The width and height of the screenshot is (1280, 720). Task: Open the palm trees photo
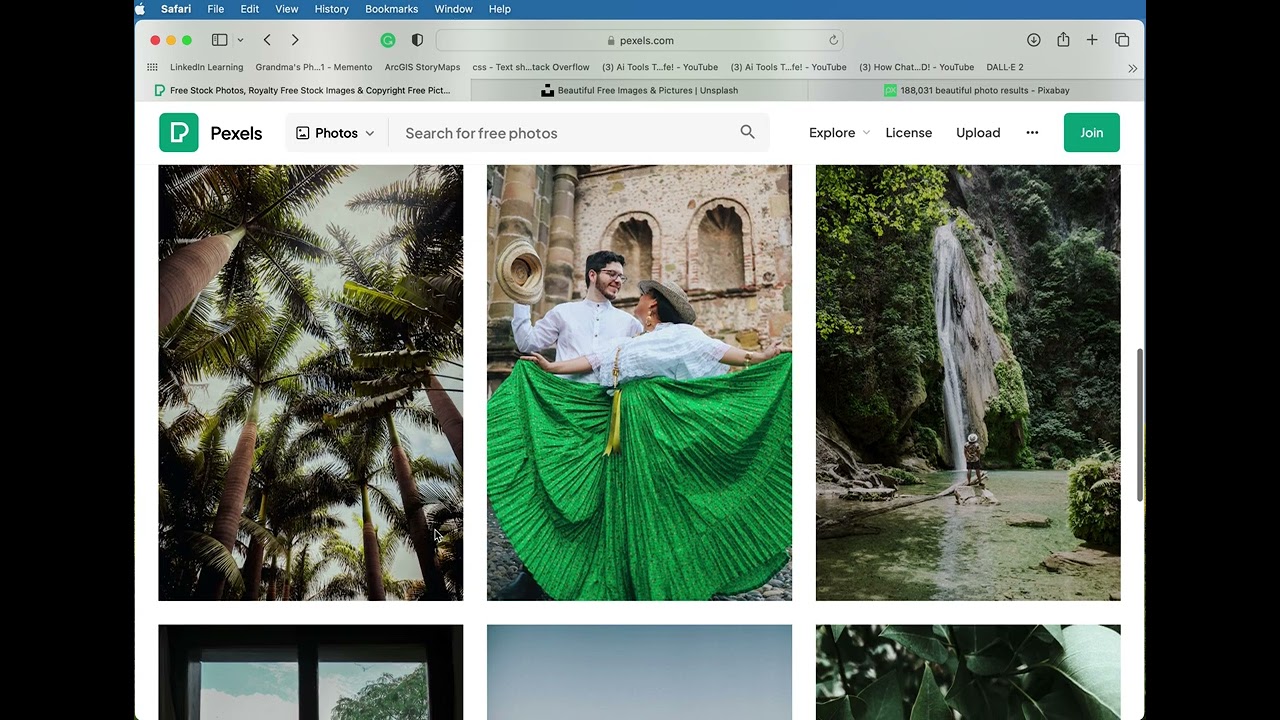[x=311, y=383]
